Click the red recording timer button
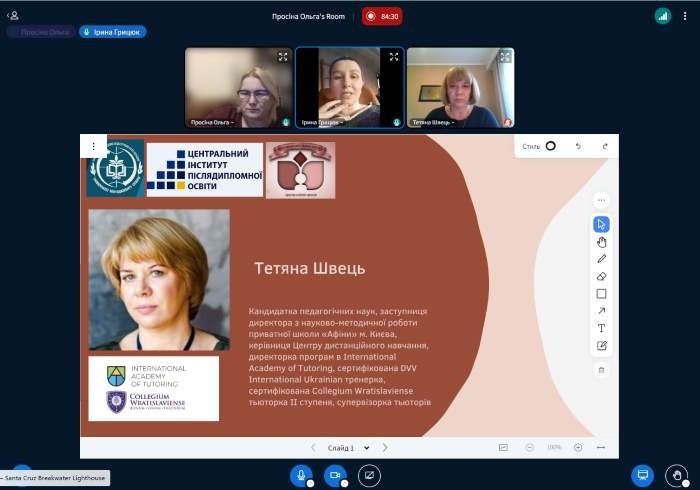 (382, 16)
